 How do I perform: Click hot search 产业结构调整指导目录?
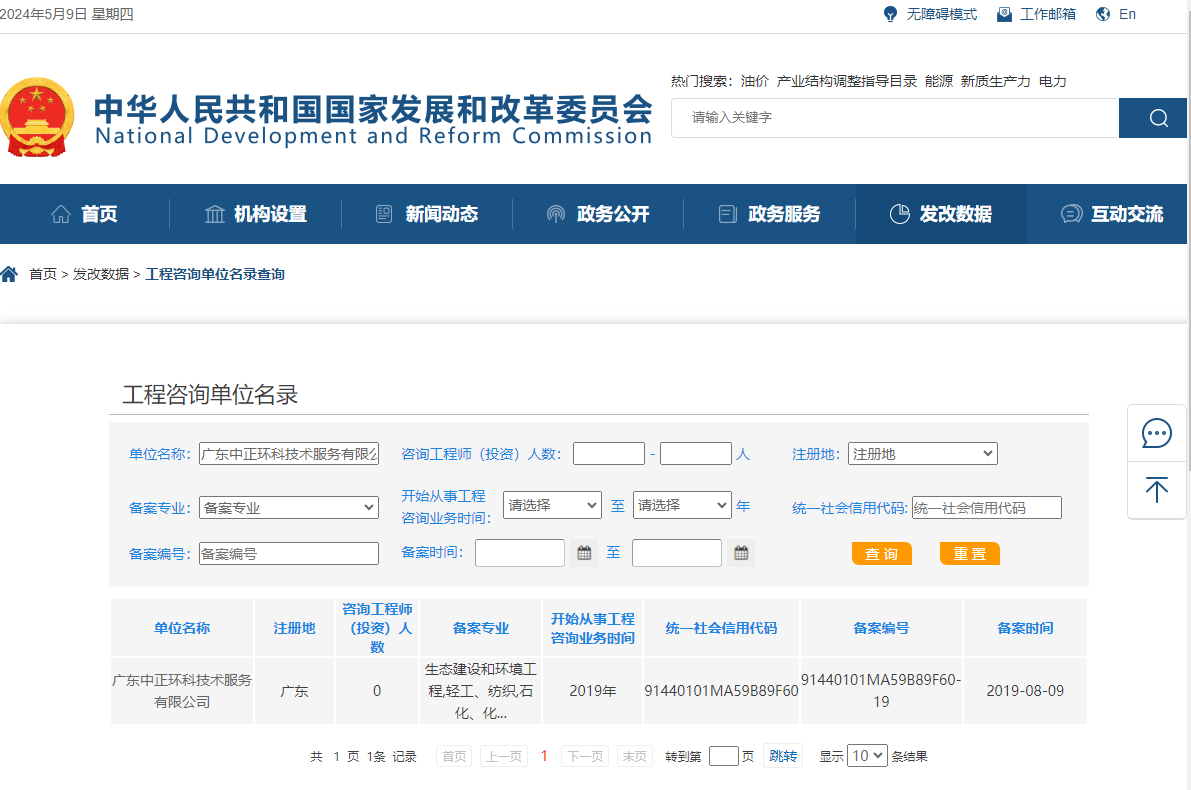[x=846, y=81]
